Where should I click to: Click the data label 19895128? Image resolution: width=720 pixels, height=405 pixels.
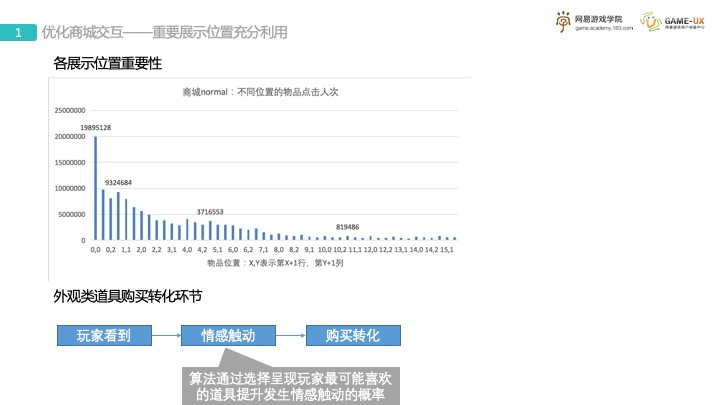pos(96,128)
